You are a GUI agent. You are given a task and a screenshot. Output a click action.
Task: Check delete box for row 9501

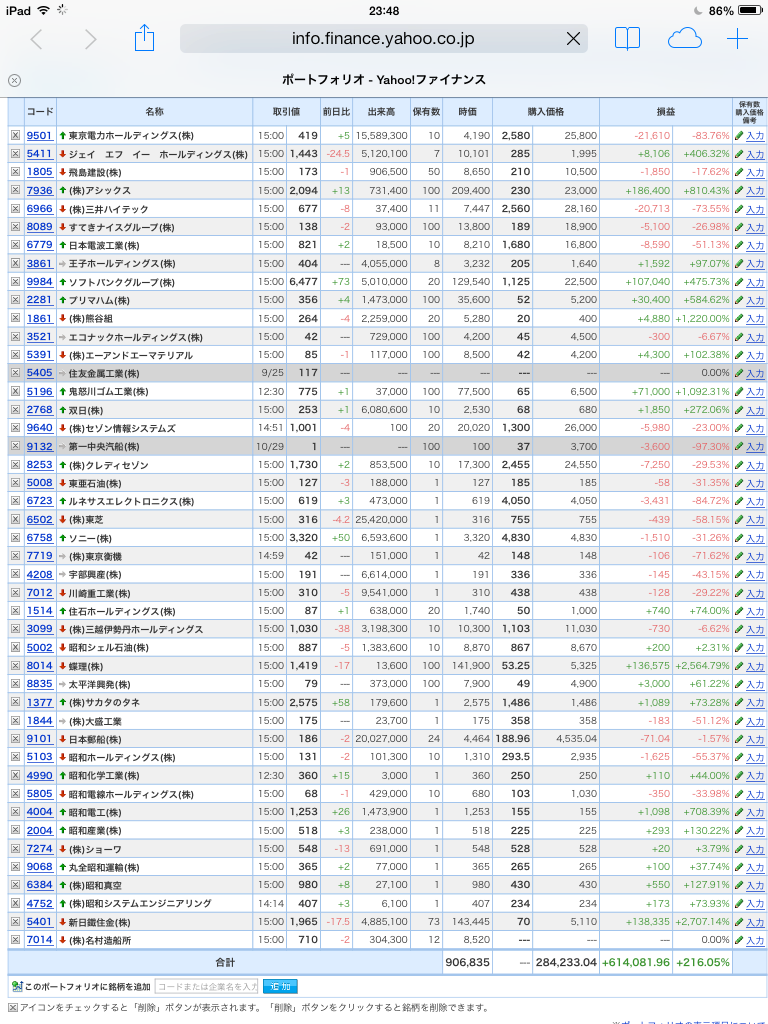tap(15, 135)
